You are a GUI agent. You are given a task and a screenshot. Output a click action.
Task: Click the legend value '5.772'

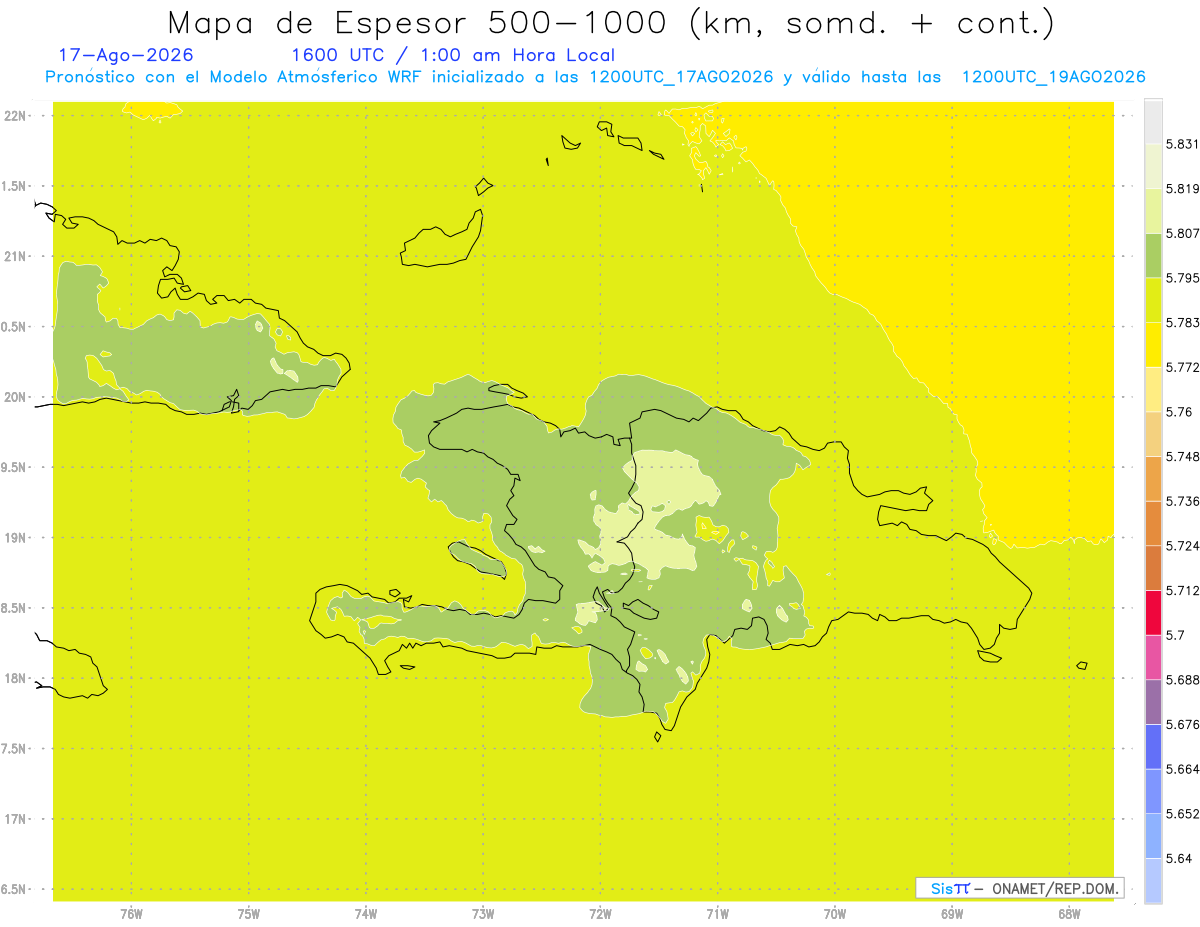1183,367
